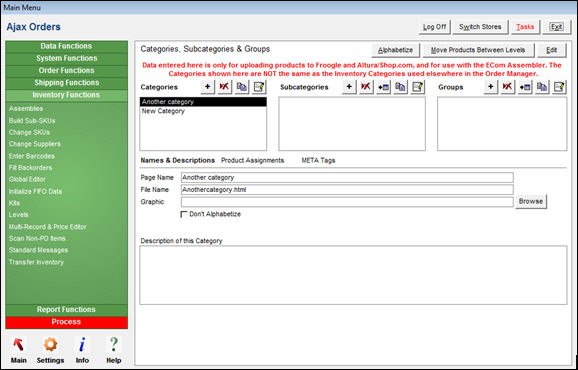578x370 pixels.
Task: Open the Standard Messages function
Action: pos(38,250)
